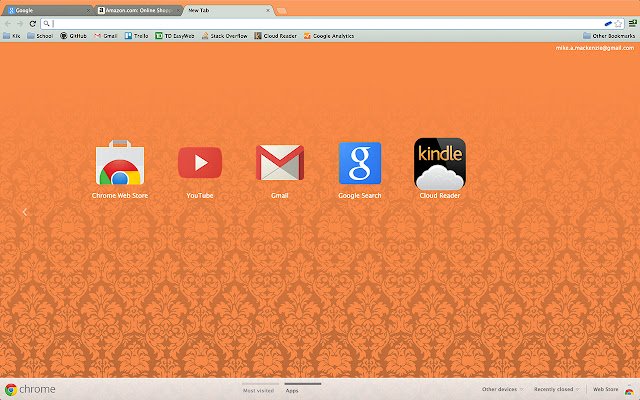The width and height of the screenshot is (640, 400).
Task: Expand the Other Bookmarks folder
Action: pyautogui.click(x=609, y=36)
